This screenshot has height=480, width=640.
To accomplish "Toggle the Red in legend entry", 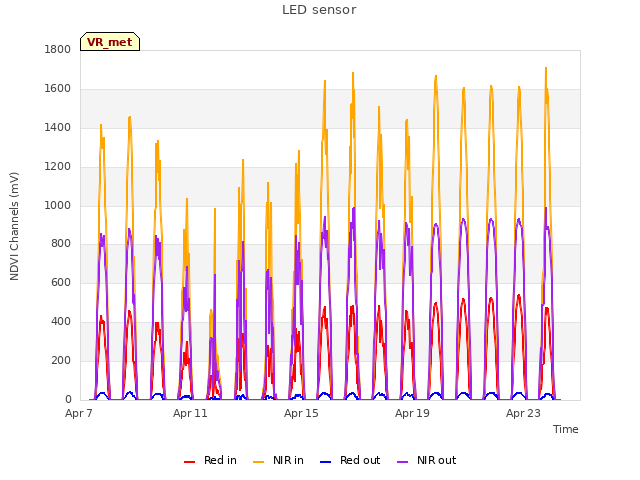I will (x=210, y=460).
